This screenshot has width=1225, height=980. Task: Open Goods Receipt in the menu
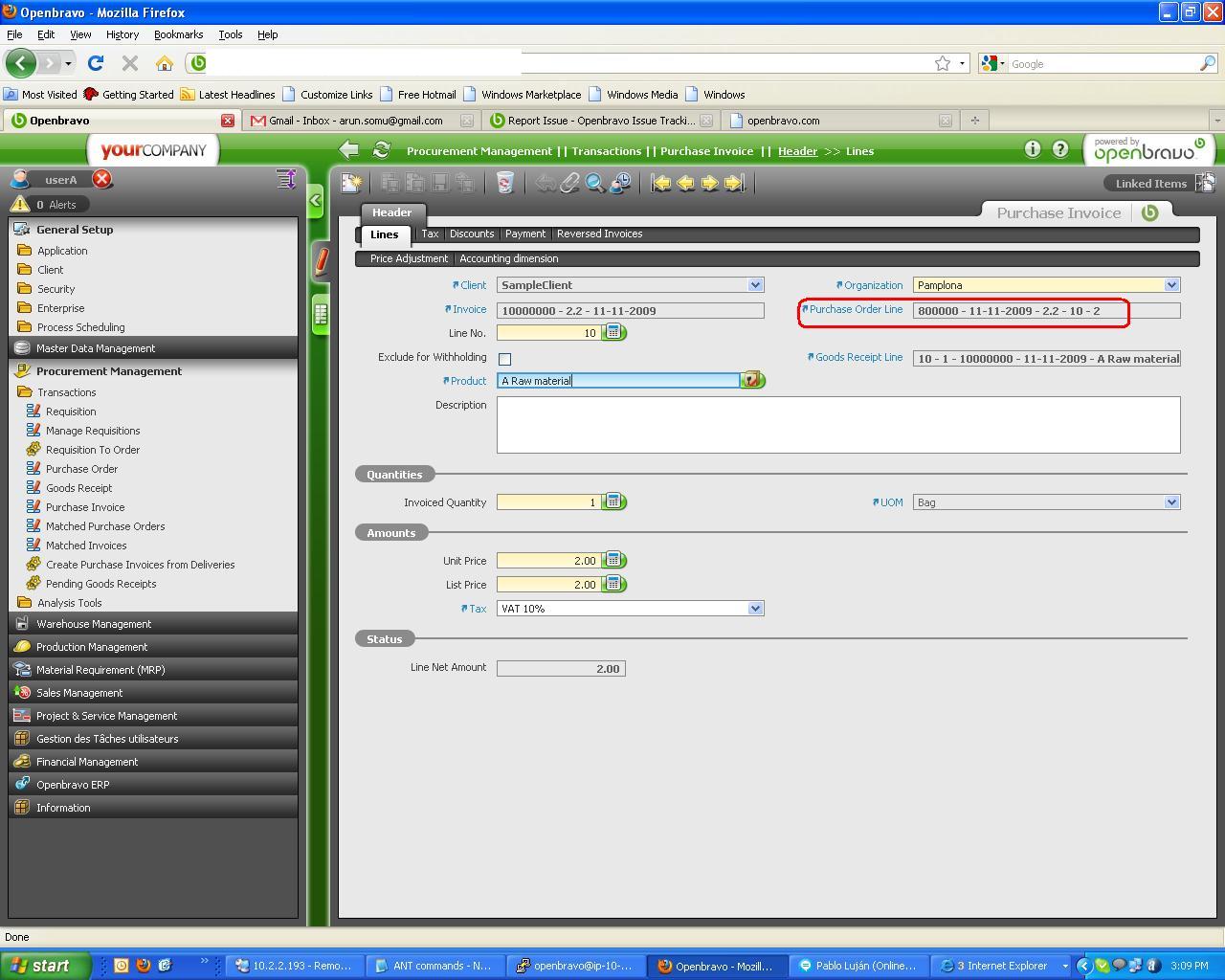click(78, 488)
